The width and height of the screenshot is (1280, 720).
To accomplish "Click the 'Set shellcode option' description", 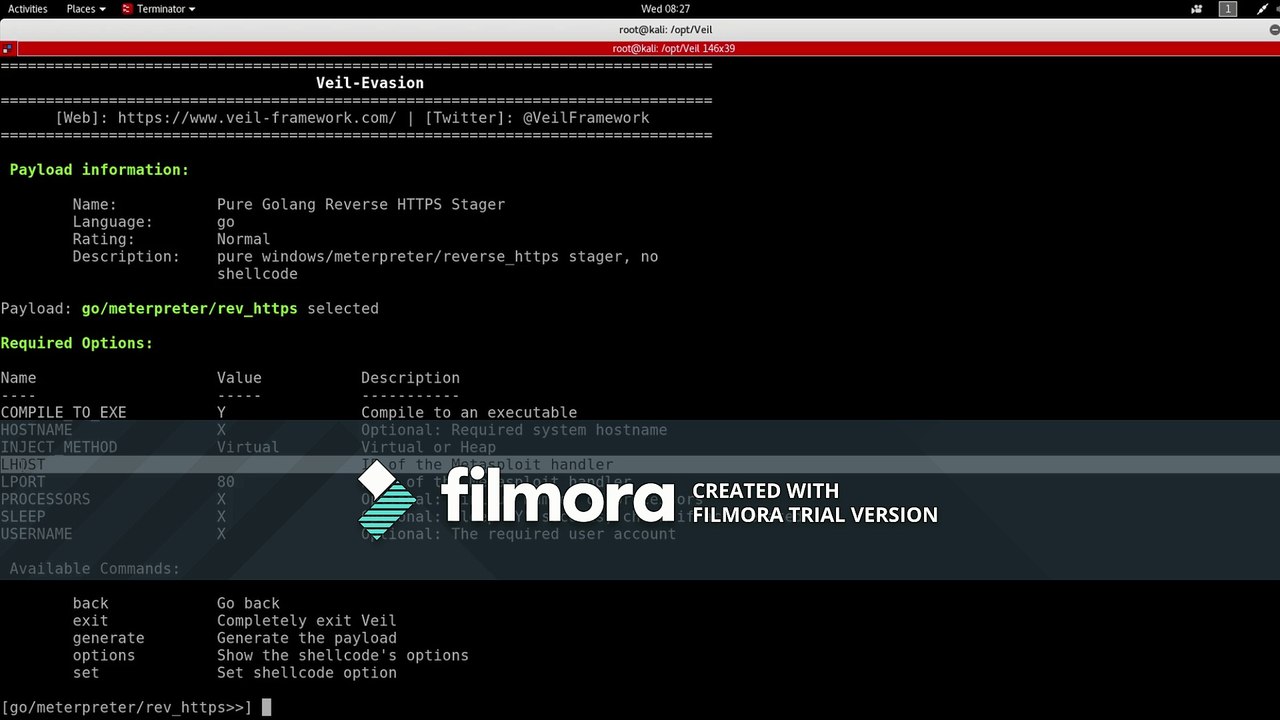I will [x=307, y=673].
